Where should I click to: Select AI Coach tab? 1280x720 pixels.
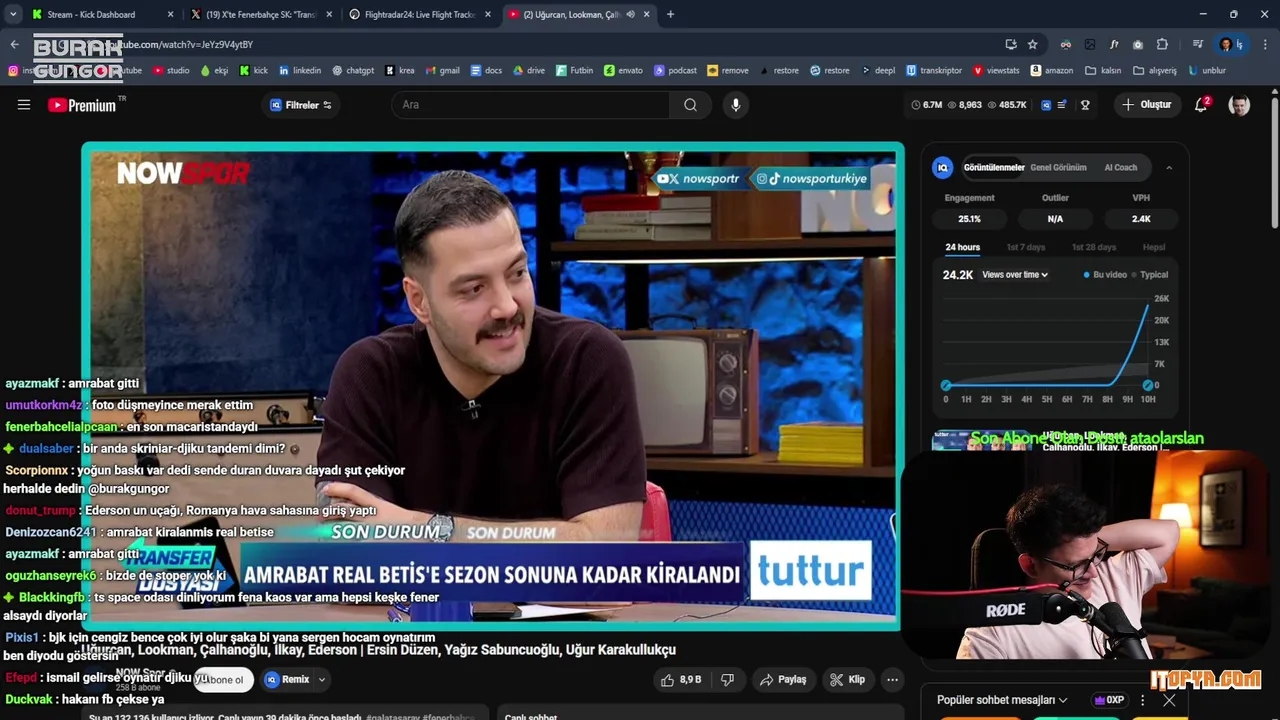click(1120, 168)
